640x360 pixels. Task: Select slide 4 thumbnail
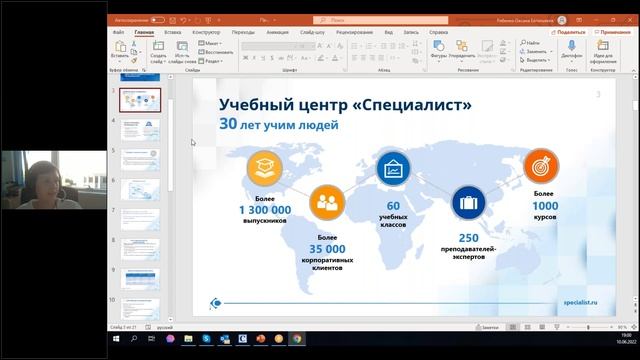(140, 130)
